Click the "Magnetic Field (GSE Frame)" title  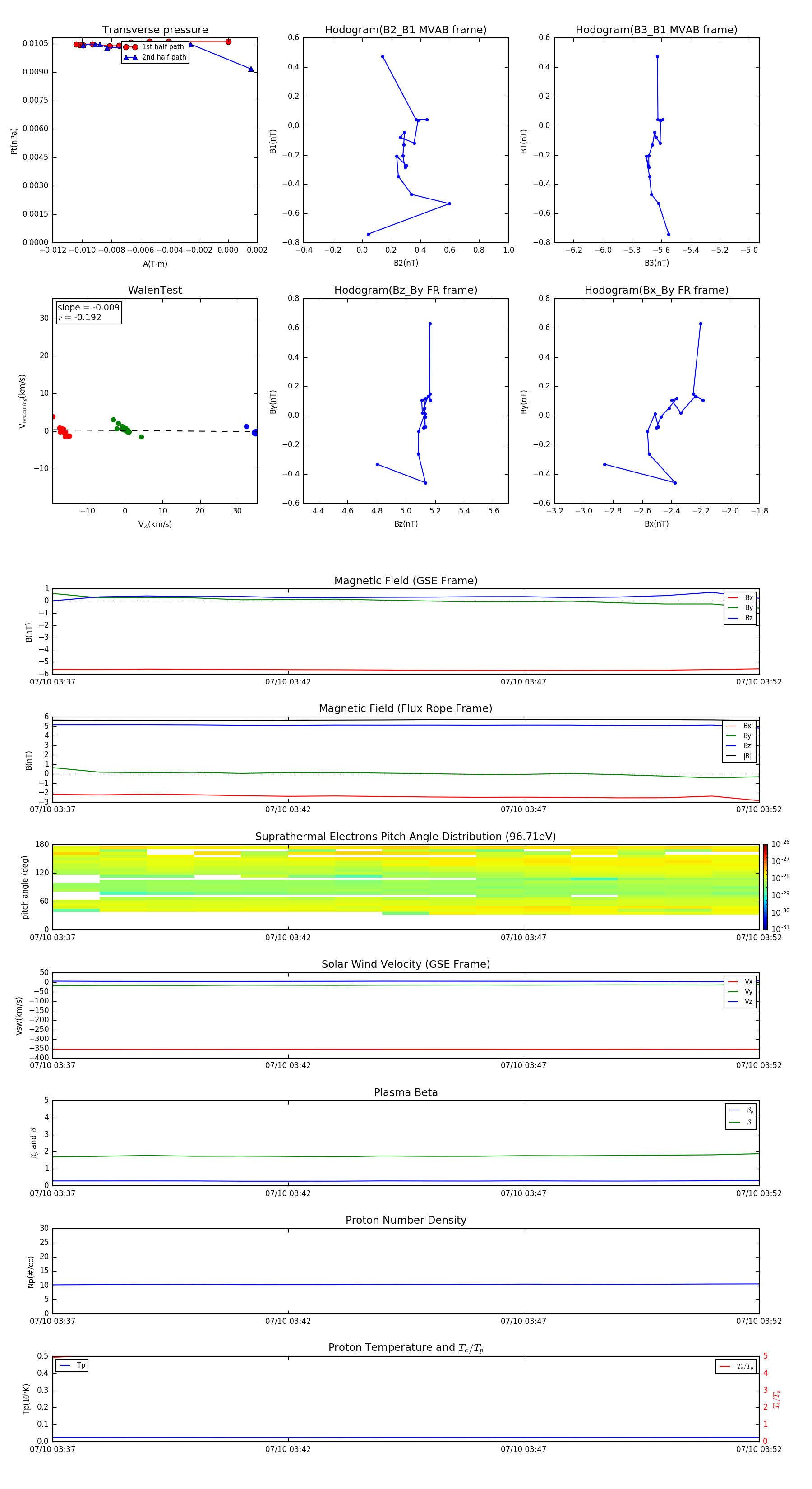point(406,581)
